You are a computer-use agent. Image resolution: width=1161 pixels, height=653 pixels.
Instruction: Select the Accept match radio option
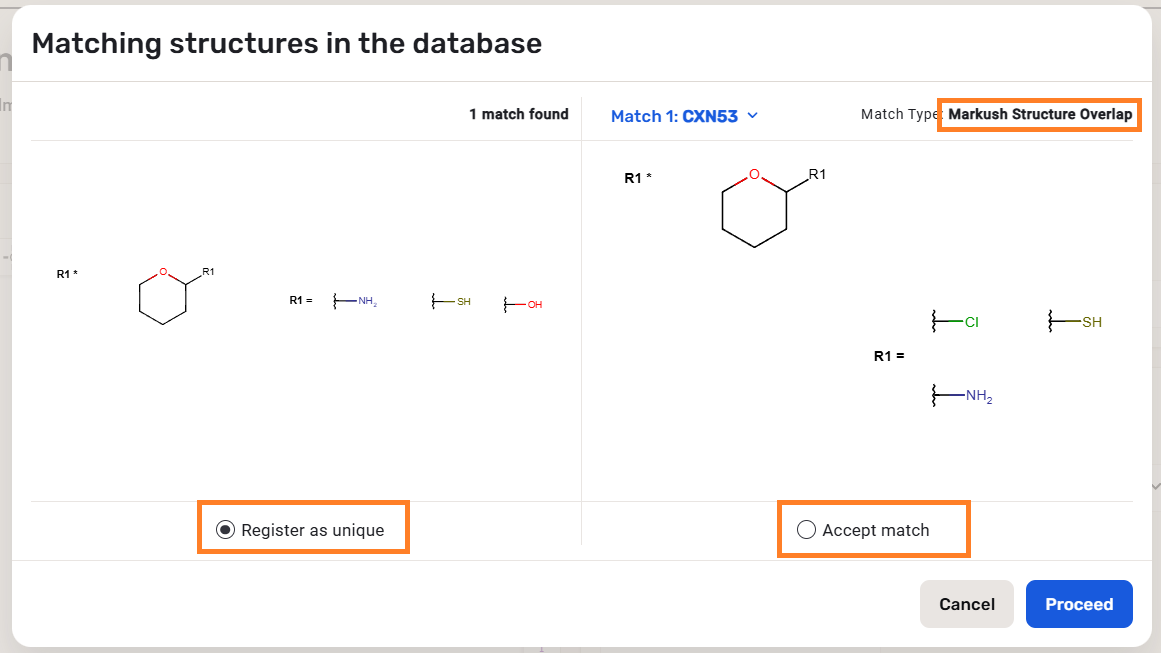tap(806, 530)
